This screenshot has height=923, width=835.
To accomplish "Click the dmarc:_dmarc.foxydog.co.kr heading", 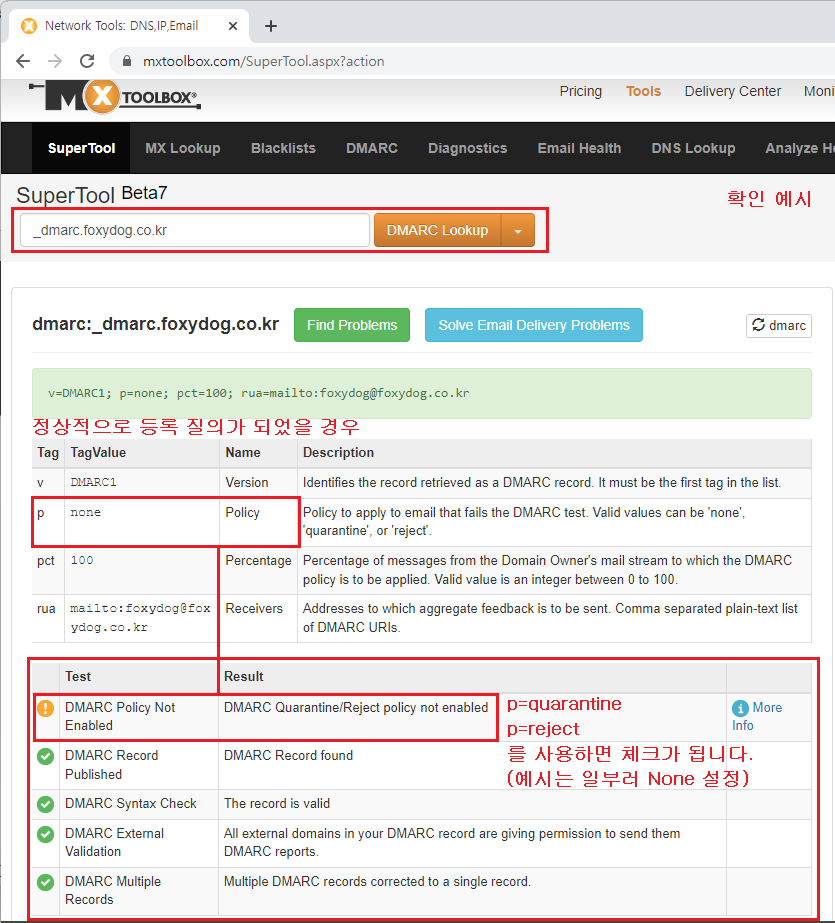I will (155, 324).
